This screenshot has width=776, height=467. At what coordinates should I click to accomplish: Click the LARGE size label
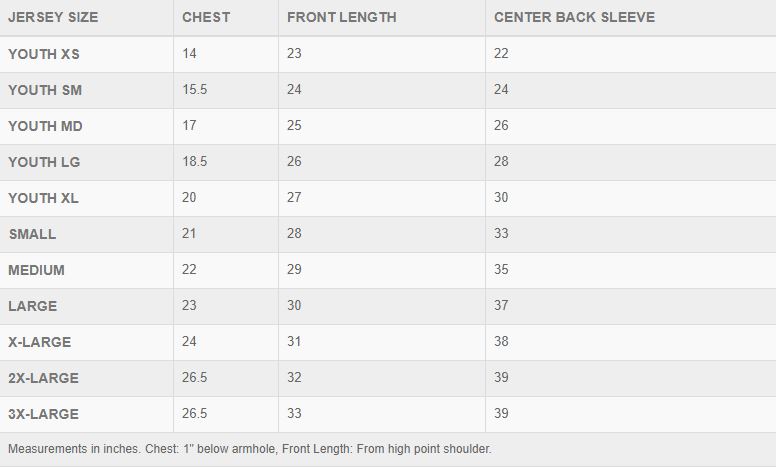pyautogui.click(x=33, y=306)
